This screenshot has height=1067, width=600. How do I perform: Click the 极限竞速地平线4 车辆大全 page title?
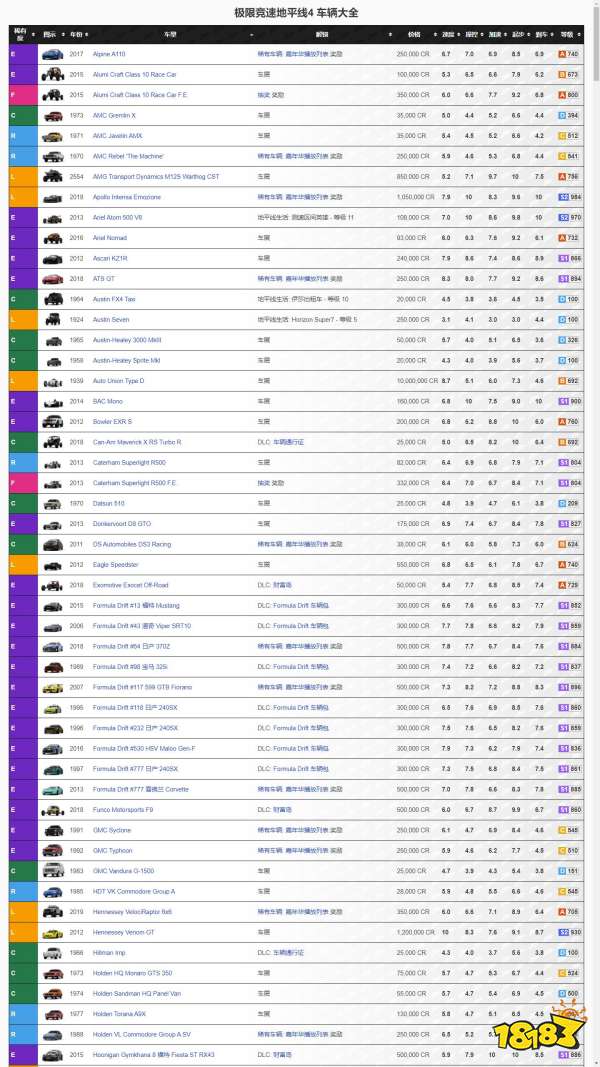click(x=296, y=12)
